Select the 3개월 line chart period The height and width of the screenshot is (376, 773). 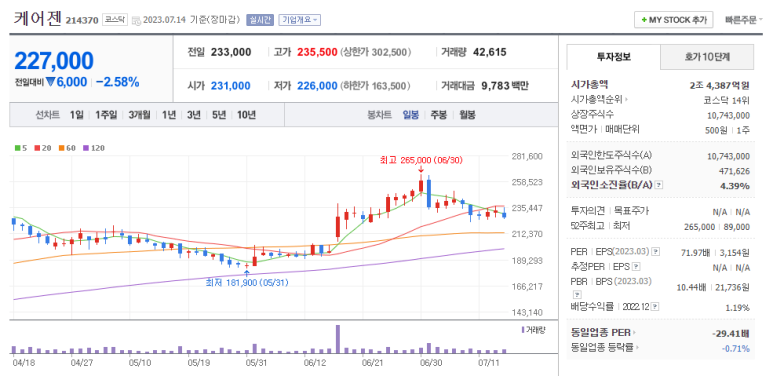point(139,115)
